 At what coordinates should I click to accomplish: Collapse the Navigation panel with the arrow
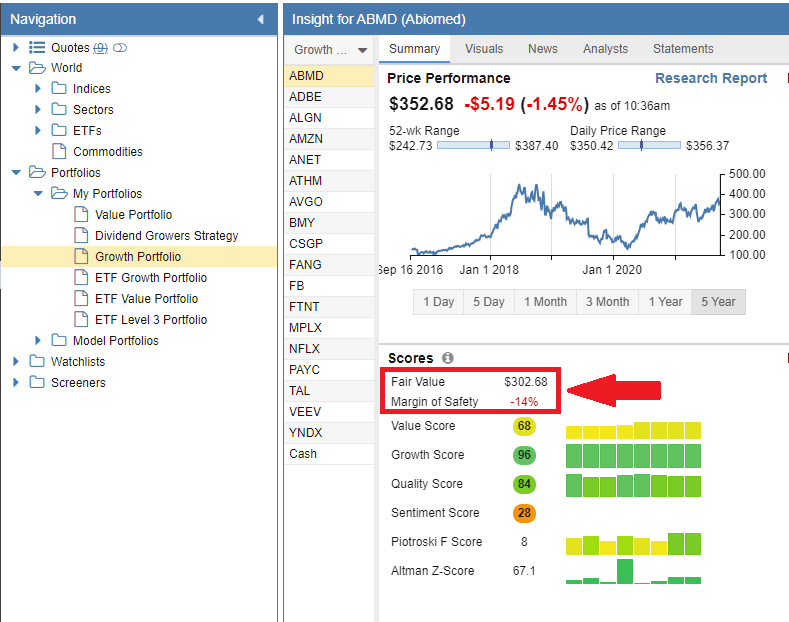tap(260, 19)
